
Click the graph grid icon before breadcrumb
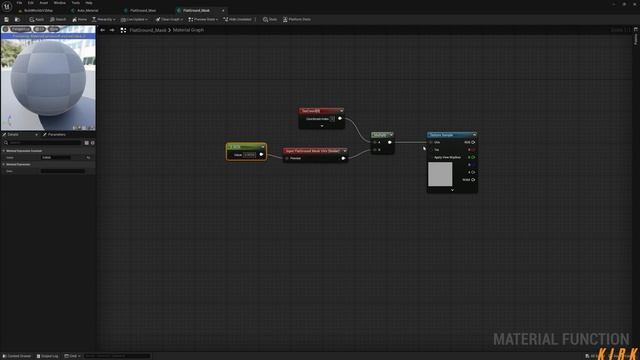123,30
